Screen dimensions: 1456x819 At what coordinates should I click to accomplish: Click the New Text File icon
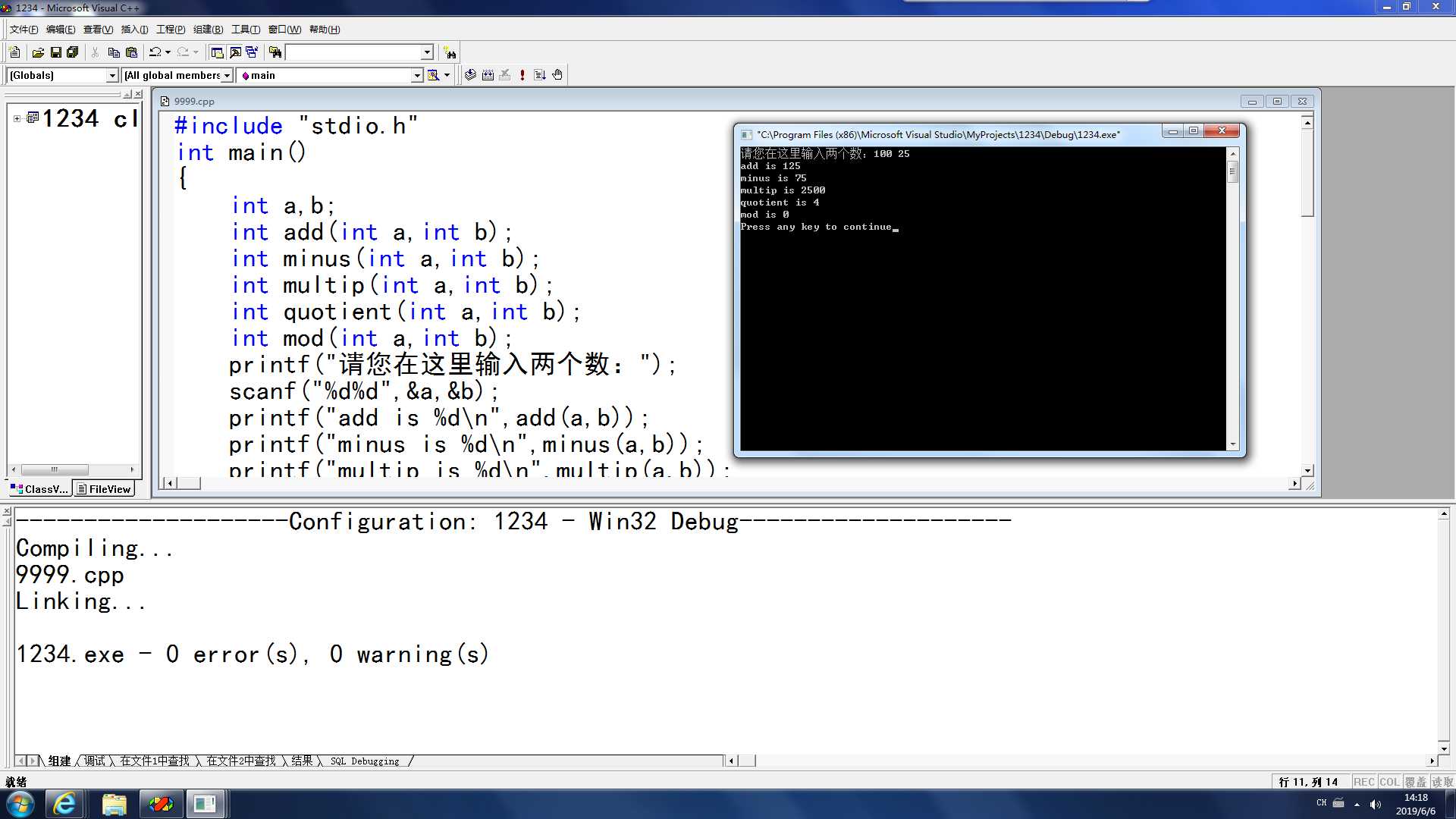tap(14, 52)
